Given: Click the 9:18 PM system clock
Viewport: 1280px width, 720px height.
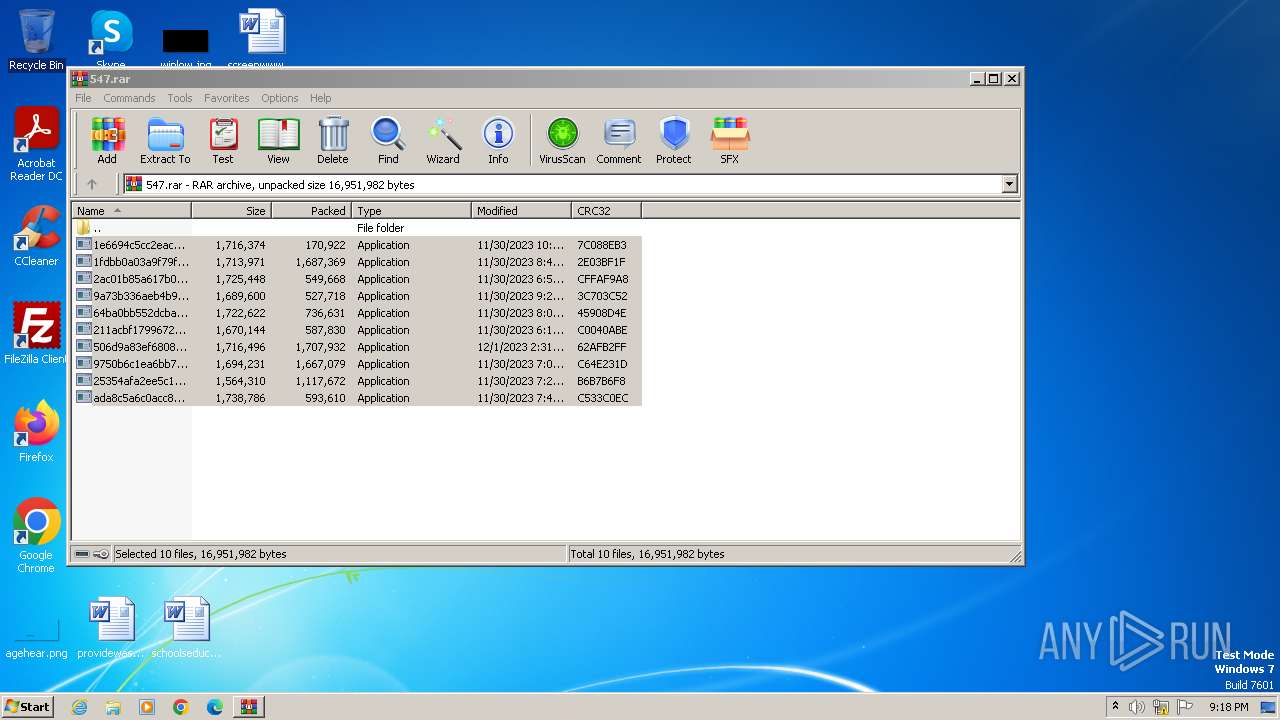Looking at the screenshot, I should click(x=1228, y=707).
